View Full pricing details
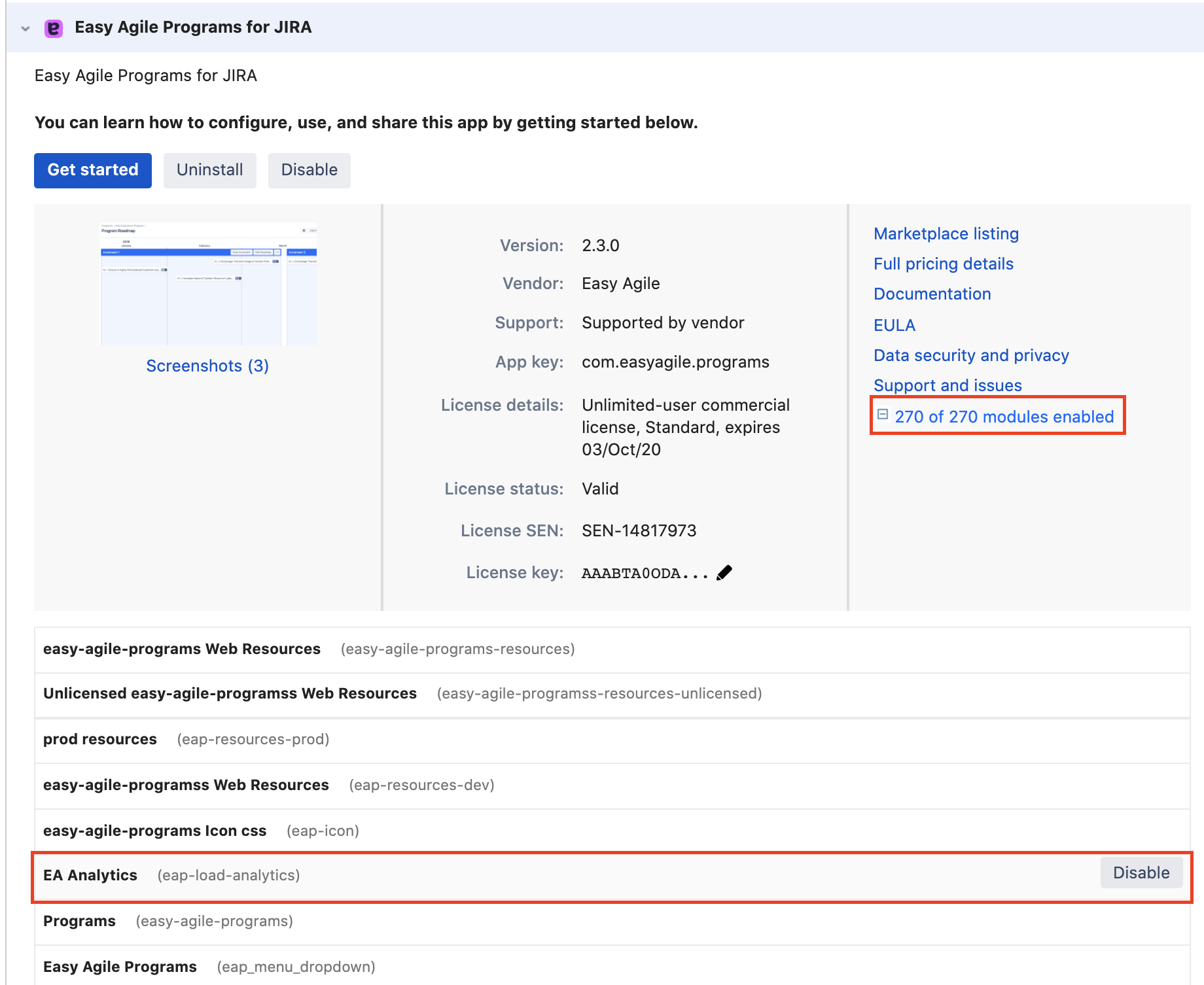Screen dimensions: 1204x985 pyautogui.click(x=943, y=264)
